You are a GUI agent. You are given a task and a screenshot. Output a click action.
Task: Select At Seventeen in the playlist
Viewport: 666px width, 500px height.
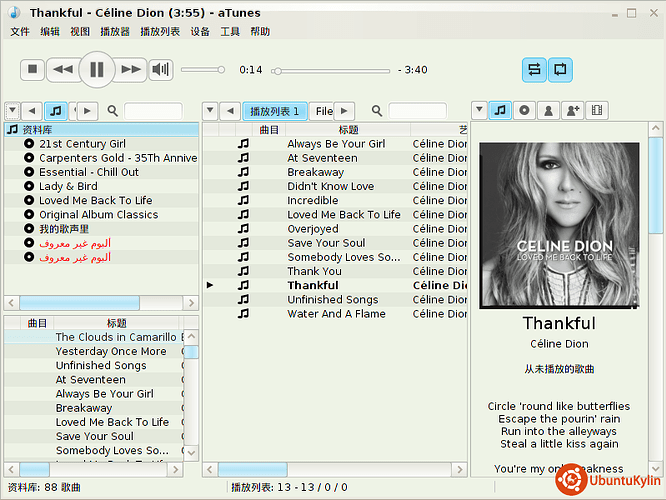[x=335, y=158]
